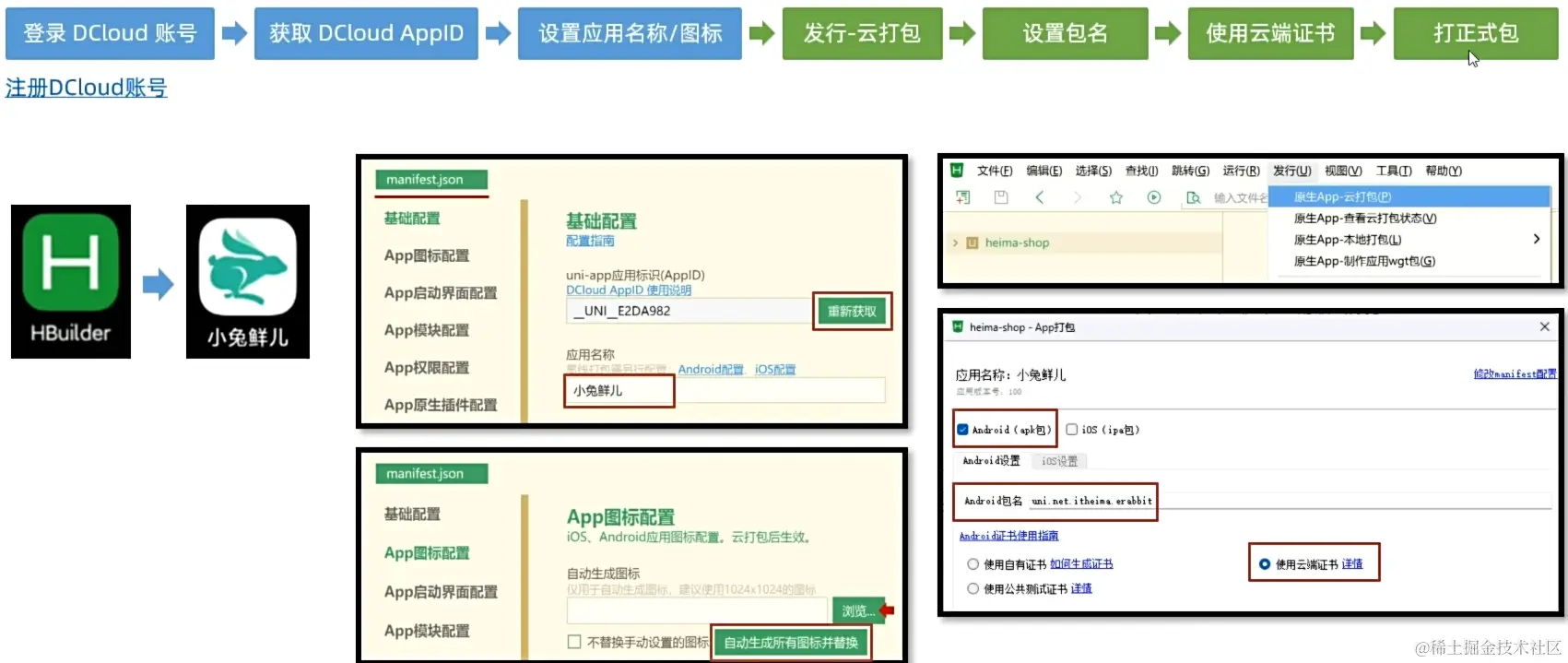This screenshot has height=663, width=1568.
Task: Toggle the Android (apk包) checkbox
Action: tap(962, 430)
